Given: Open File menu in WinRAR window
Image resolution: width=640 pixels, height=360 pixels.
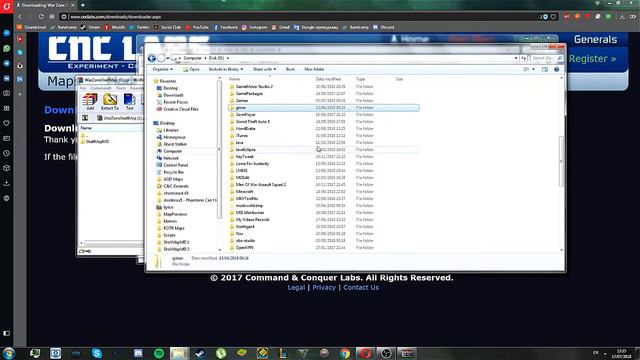Looking at the screenshot, I should (83, 88).
